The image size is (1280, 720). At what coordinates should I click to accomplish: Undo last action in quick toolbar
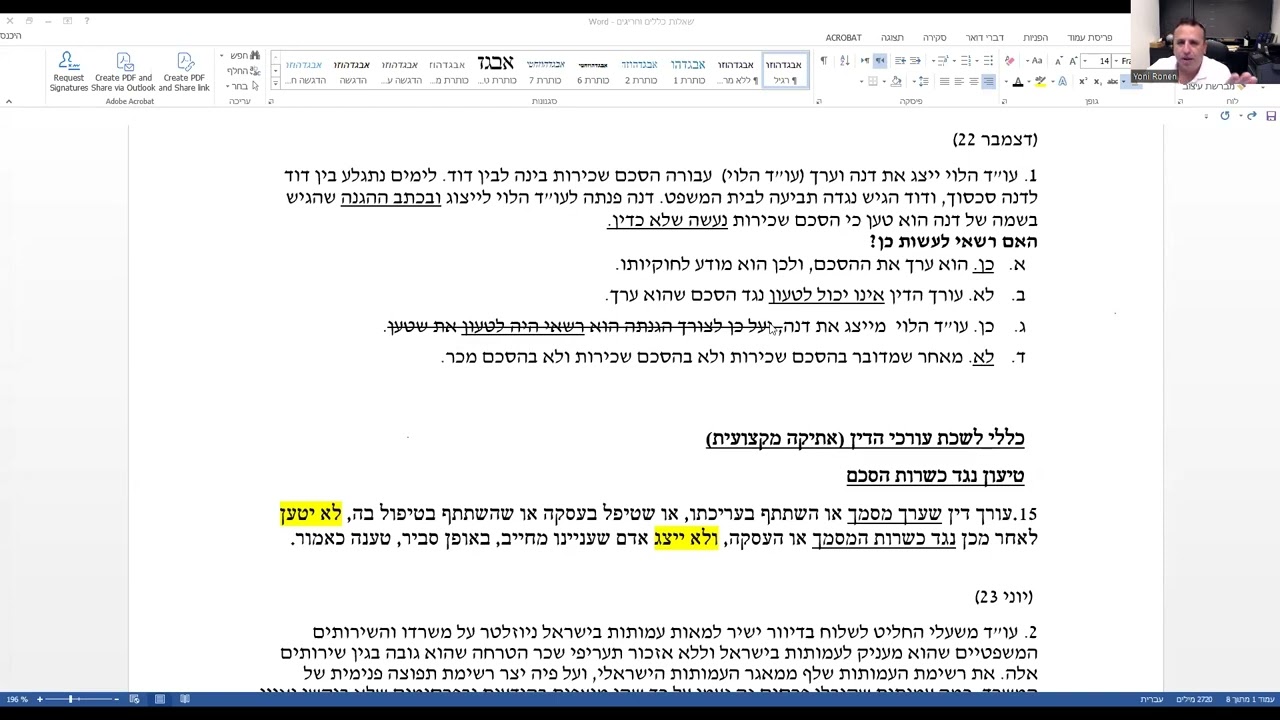click(x=1252, y=116)
